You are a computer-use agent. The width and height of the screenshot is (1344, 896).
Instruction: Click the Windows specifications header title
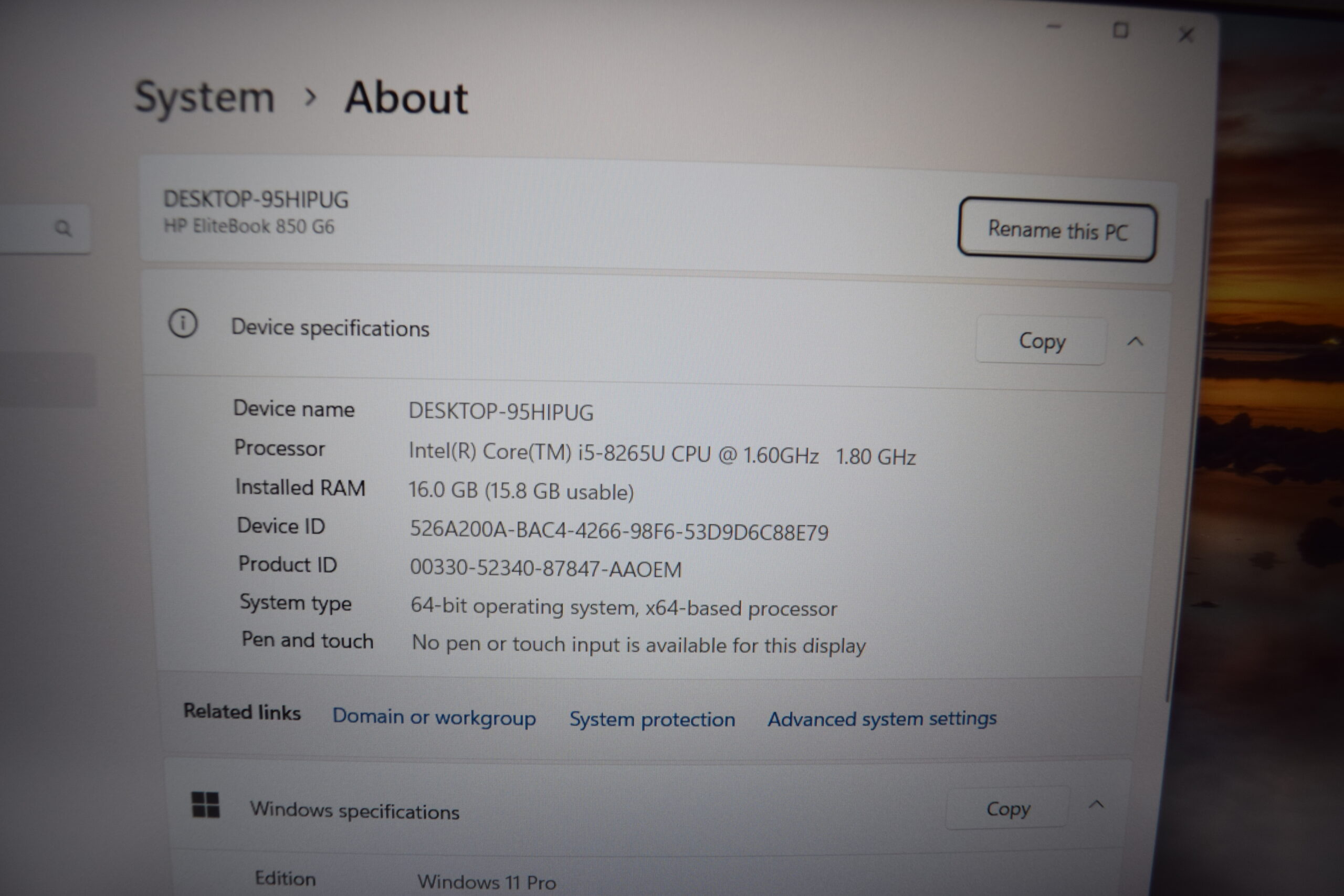pos(354,811)
